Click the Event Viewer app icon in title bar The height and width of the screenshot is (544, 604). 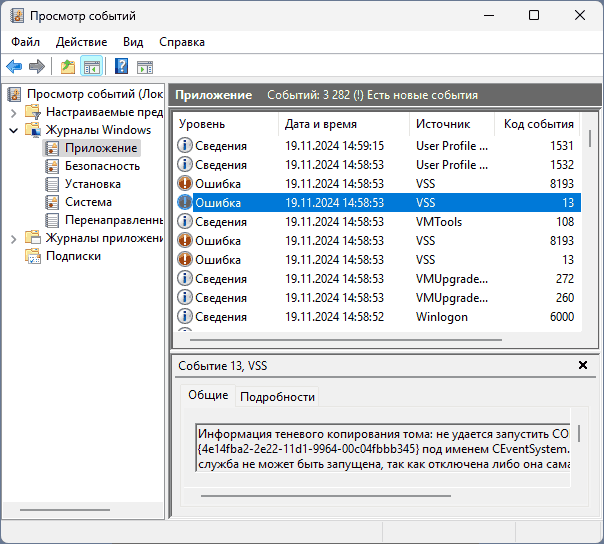coord(17,16)
